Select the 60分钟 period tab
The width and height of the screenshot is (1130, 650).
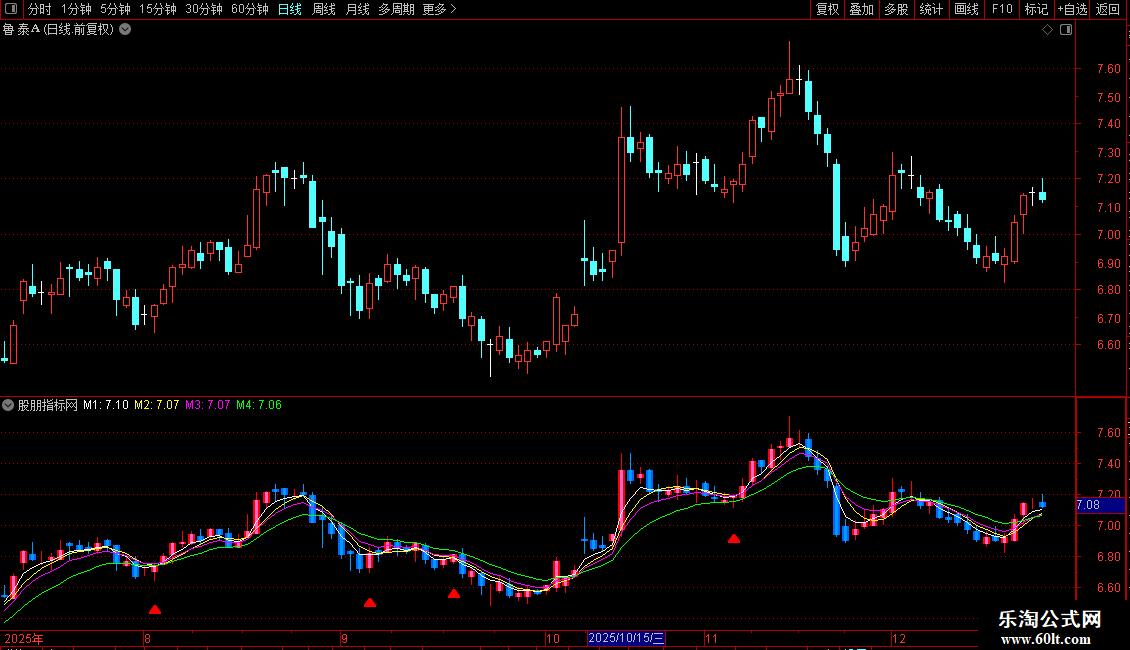click(x=250, y=9)
